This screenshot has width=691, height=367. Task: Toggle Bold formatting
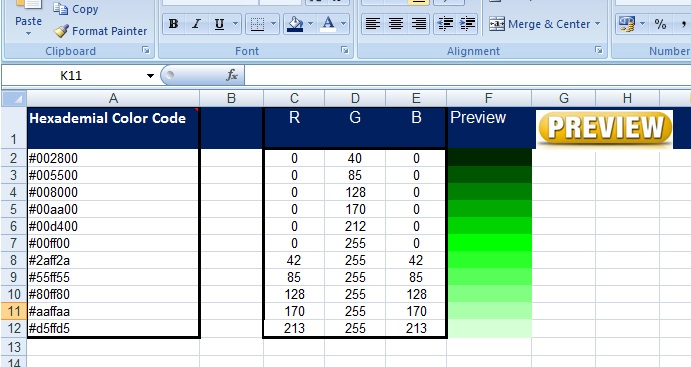point(174,24)
